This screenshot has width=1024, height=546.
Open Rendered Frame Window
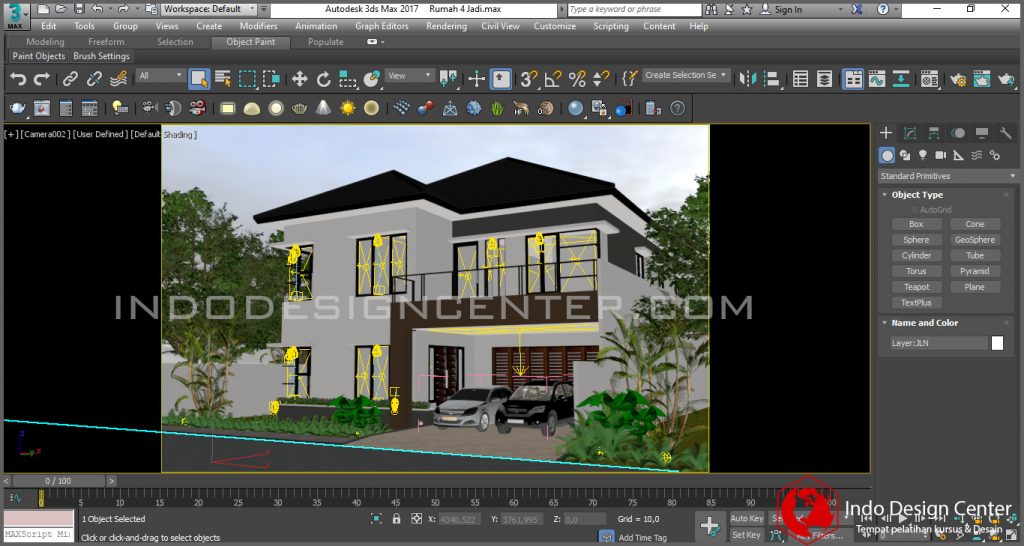click(x=982, y=79)
